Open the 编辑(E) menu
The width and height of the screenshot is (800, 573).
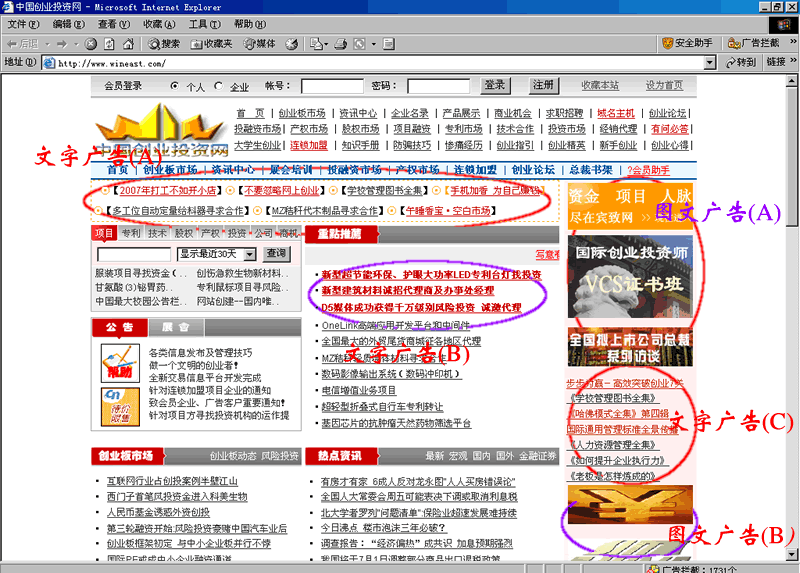(x=69, y=24)
